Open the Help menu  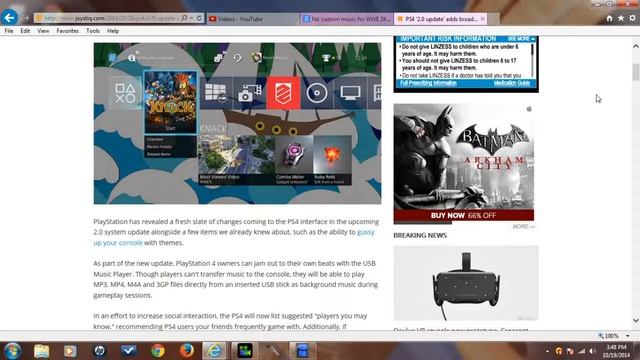(113, 31)
